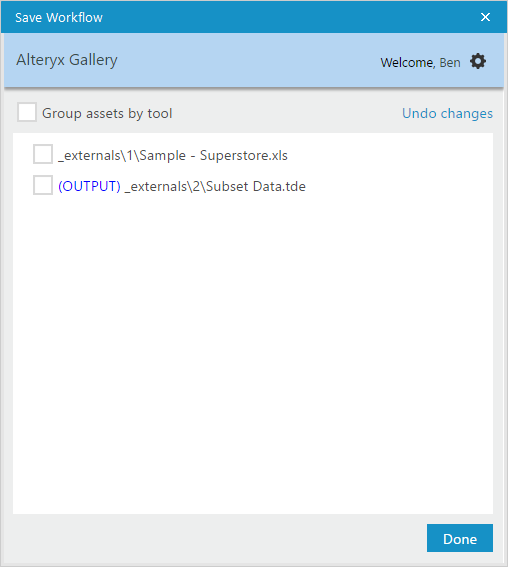Image resolution: width=508 pixels, height=567 pixels.
Task: Close the Save Workflow dialog with X
Action: 485,17
